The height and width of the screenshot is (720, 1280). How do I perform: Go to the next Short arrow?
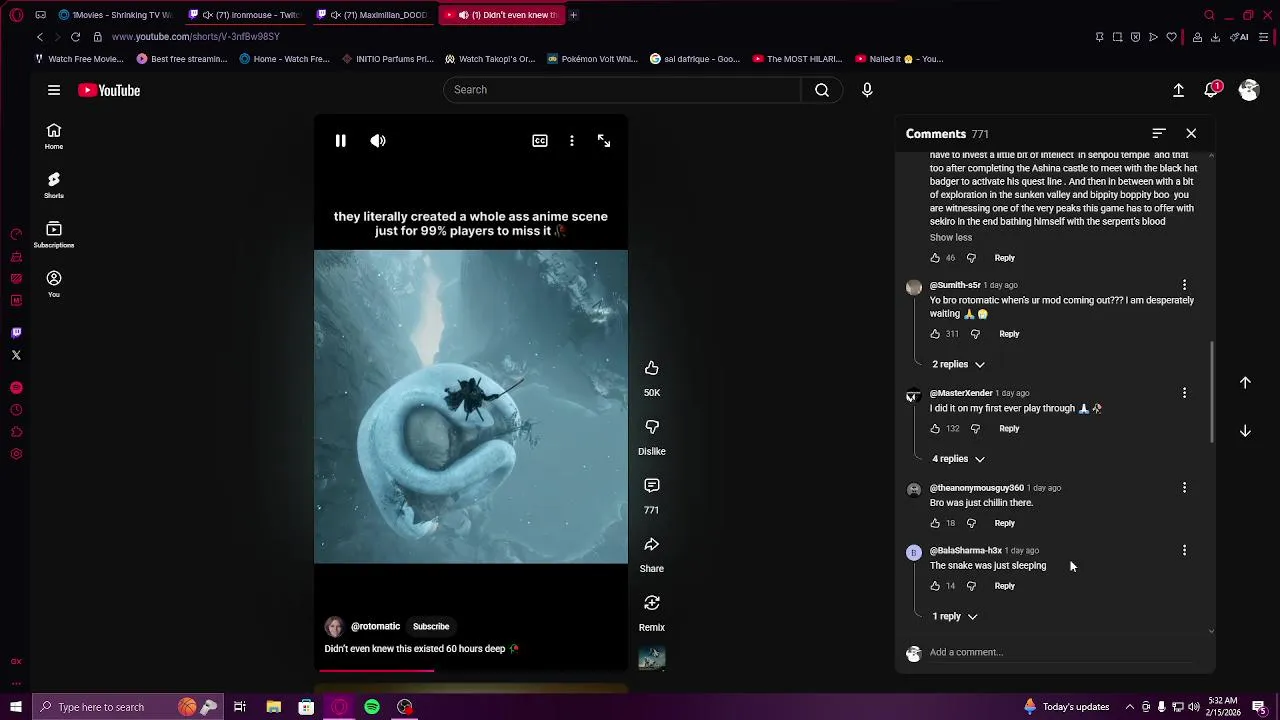click(x=1245, y=431)
